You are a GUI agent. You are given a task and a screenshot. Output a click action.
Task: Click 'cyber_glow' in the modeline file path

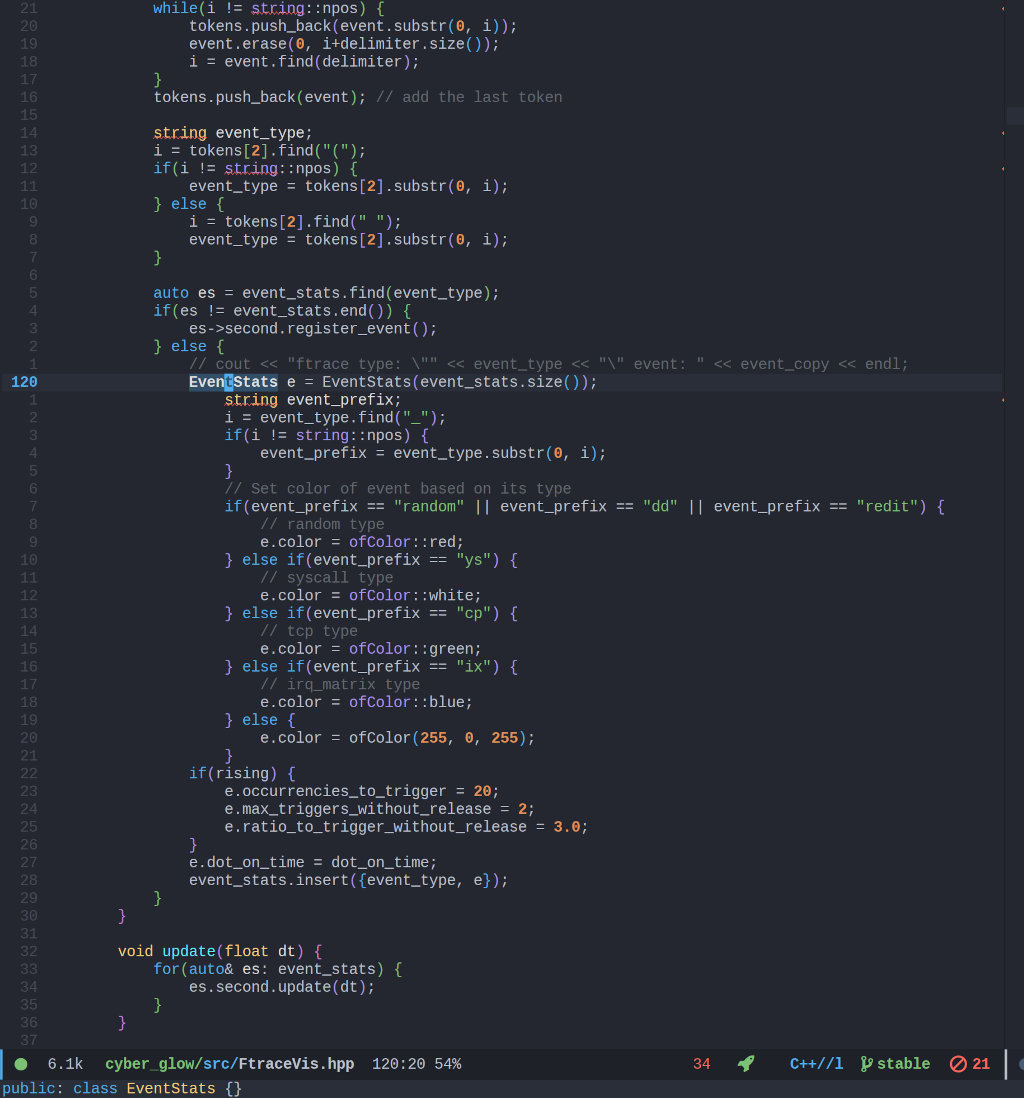tap(149, 1064)
